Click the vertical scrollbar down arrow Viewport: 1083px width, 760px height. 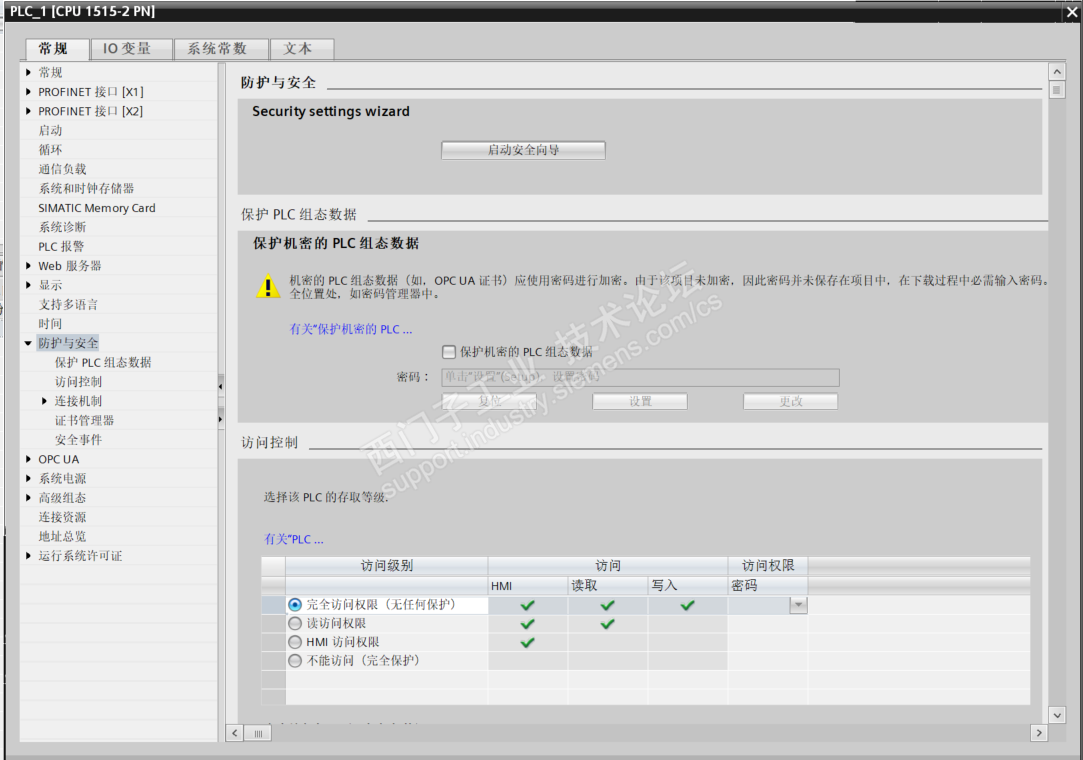1057,714
